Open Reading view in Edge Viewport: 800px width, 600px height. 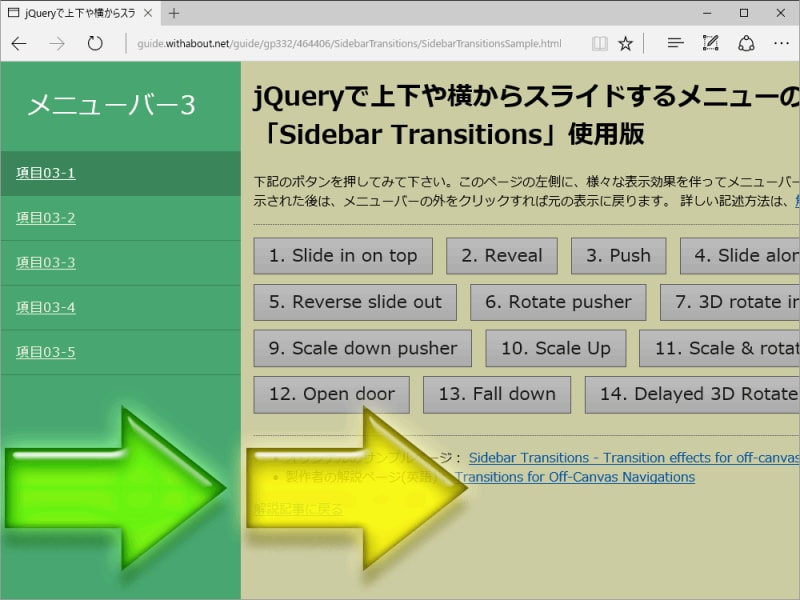coord(599,44)
